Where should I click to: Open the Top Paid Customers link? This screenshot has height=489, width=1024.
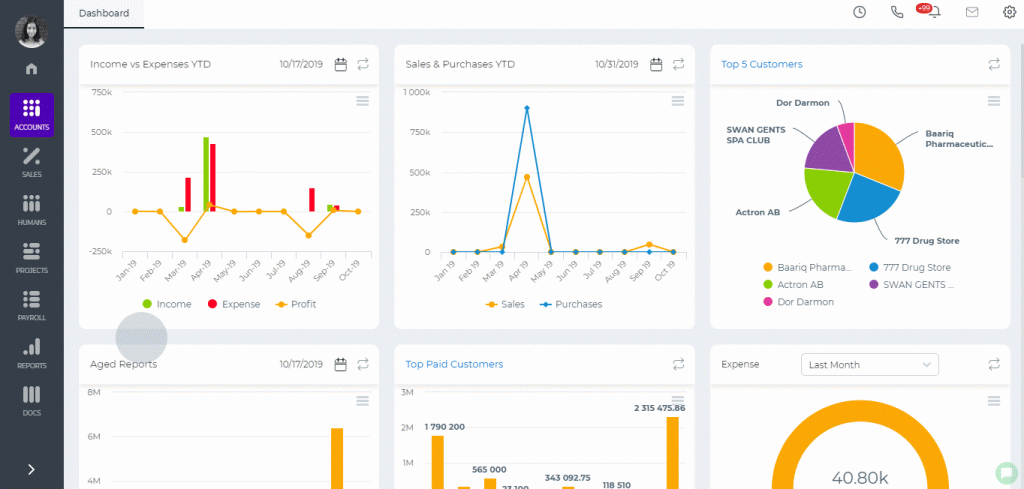coord(454,364)
